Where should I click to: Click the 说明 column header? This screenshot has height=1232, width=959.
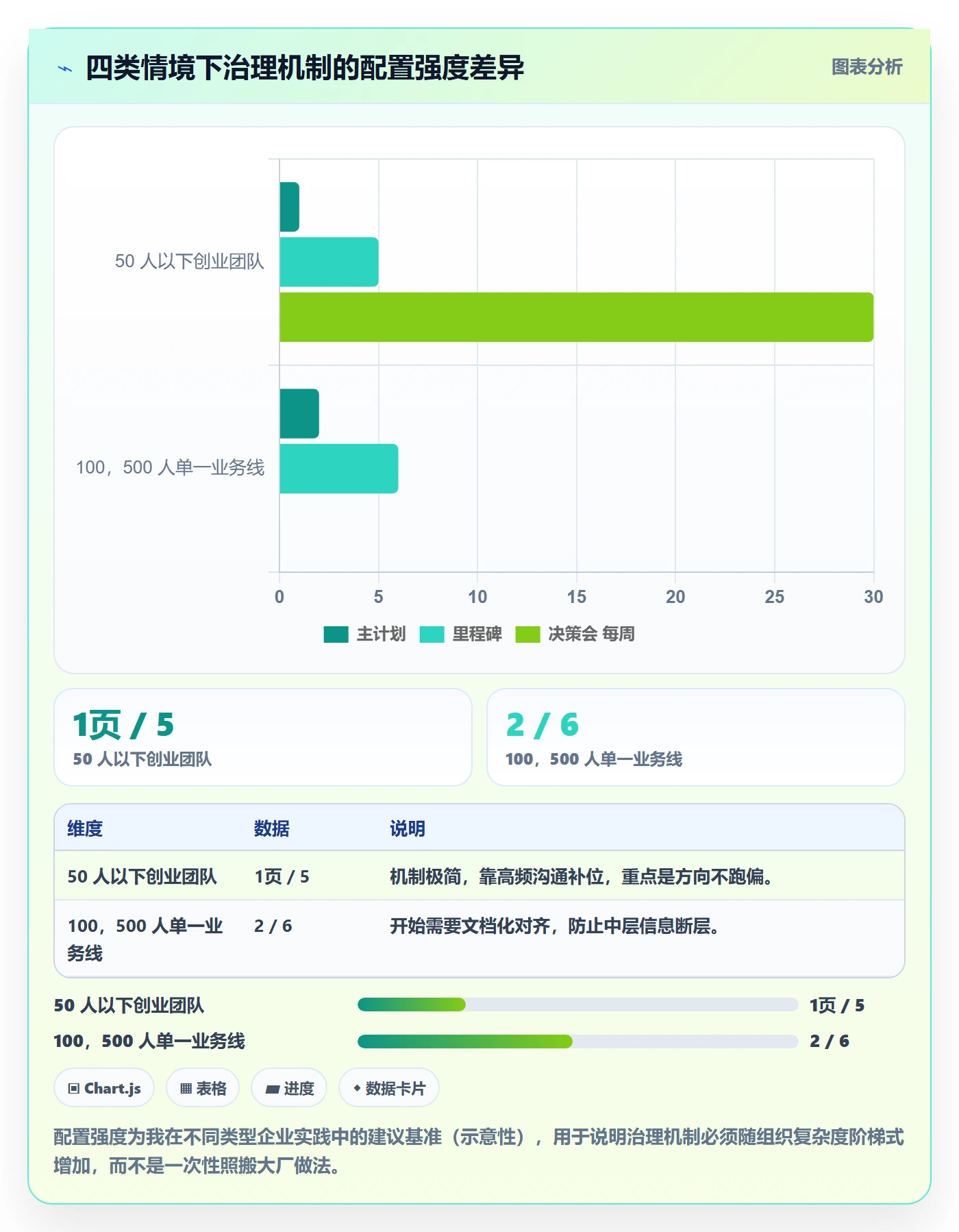pos(408,828)
